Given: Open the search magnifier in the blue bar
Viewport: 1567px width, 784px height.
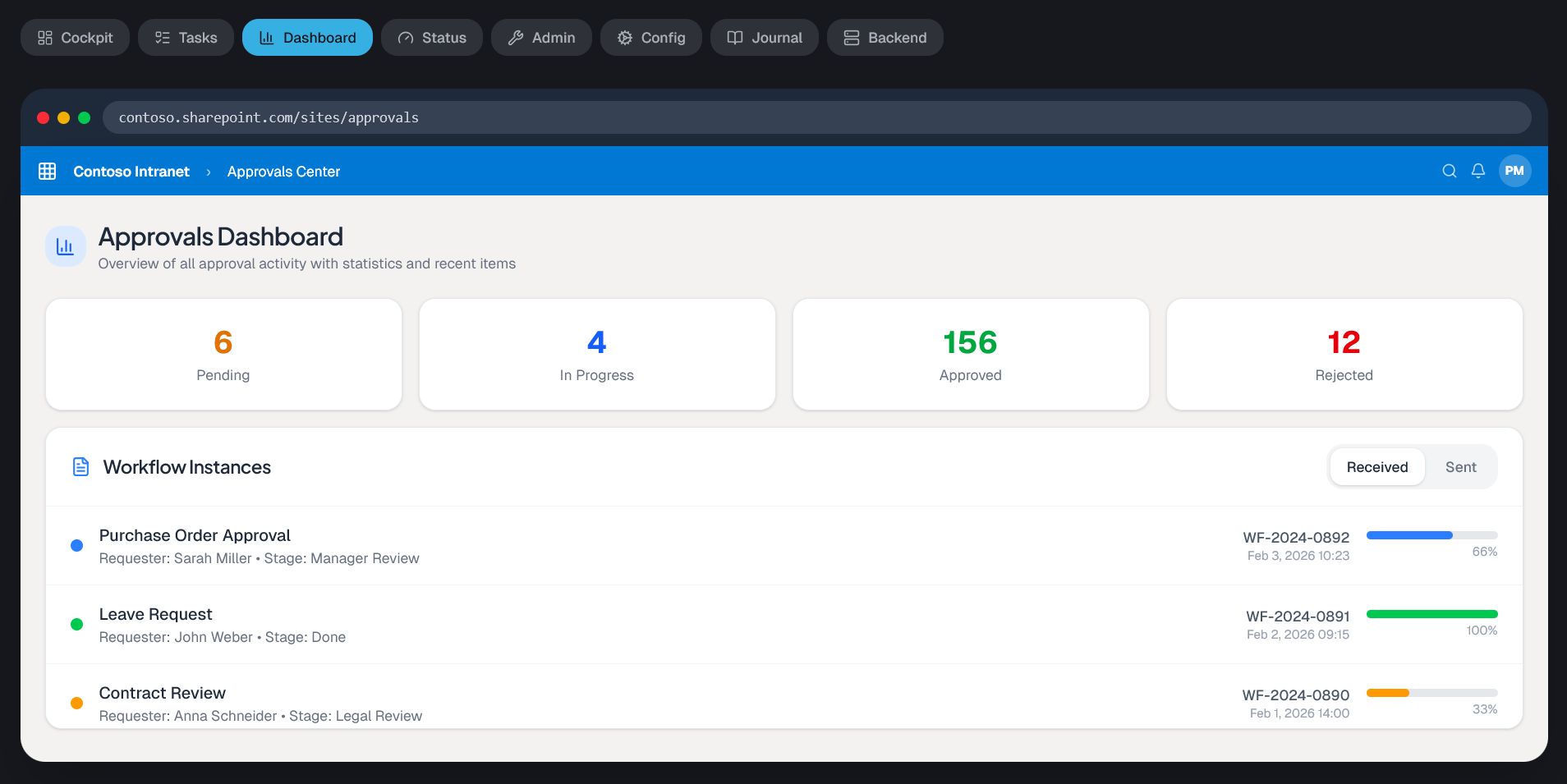Looking at the screenshot, I should (1448, 171).
